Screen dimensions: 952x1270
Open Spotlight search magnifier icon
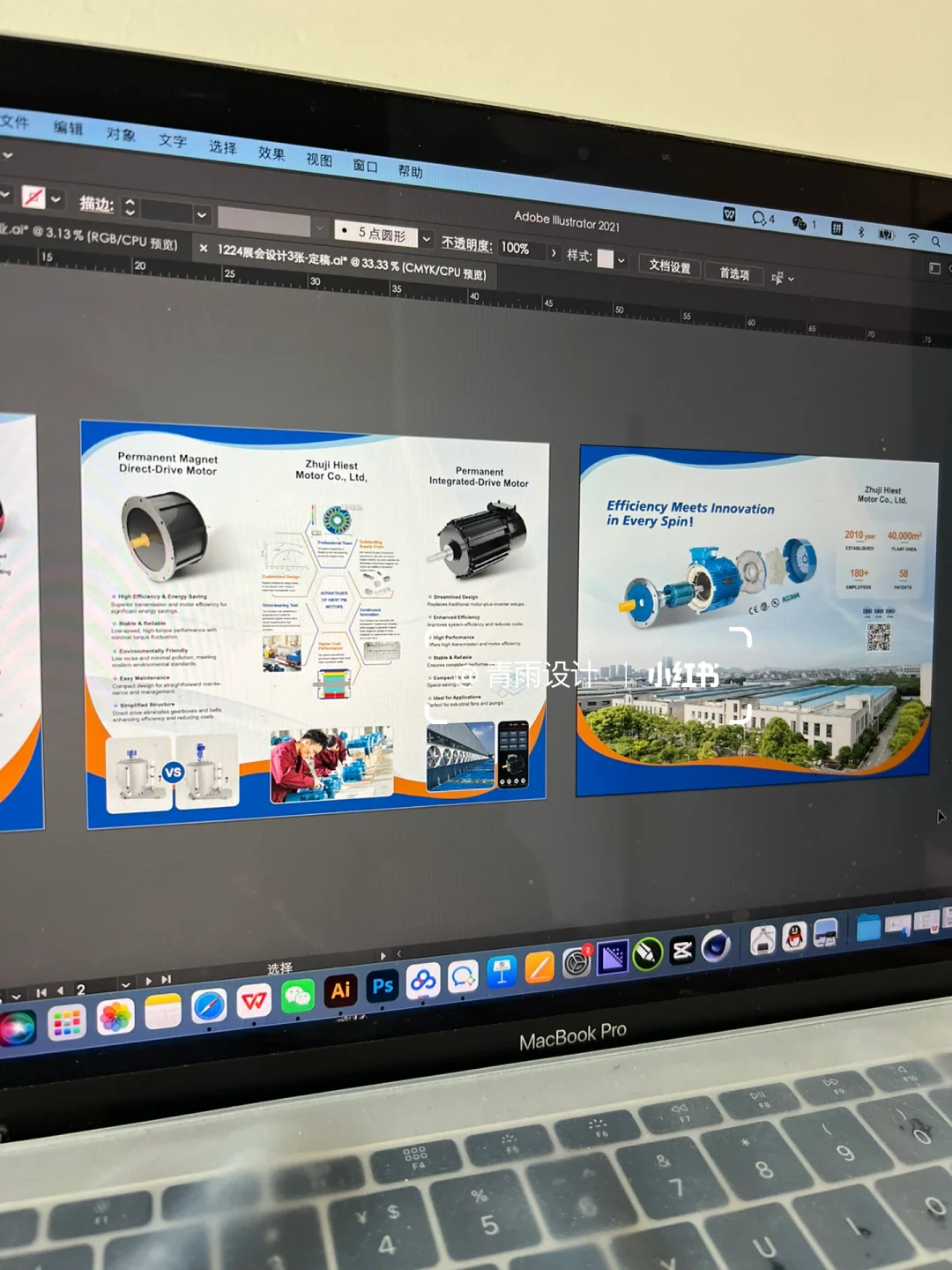click(x=936, y=241)
